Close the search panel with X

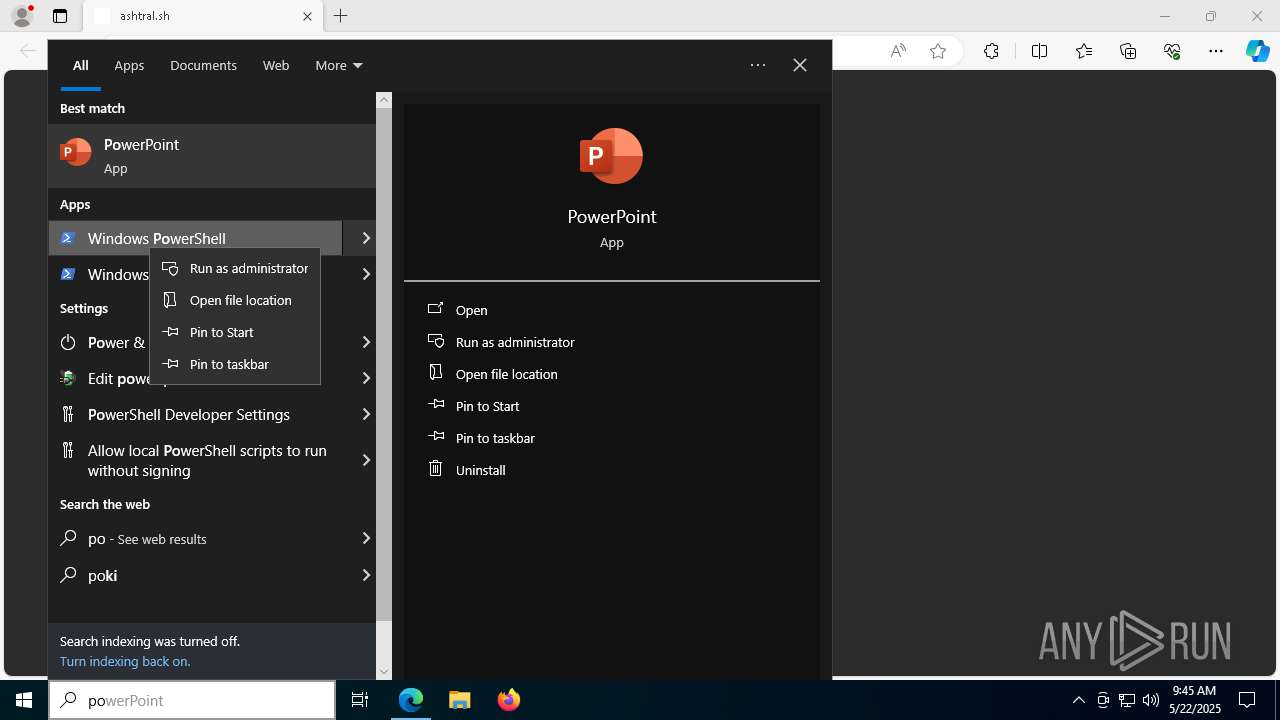pos(800,65)
